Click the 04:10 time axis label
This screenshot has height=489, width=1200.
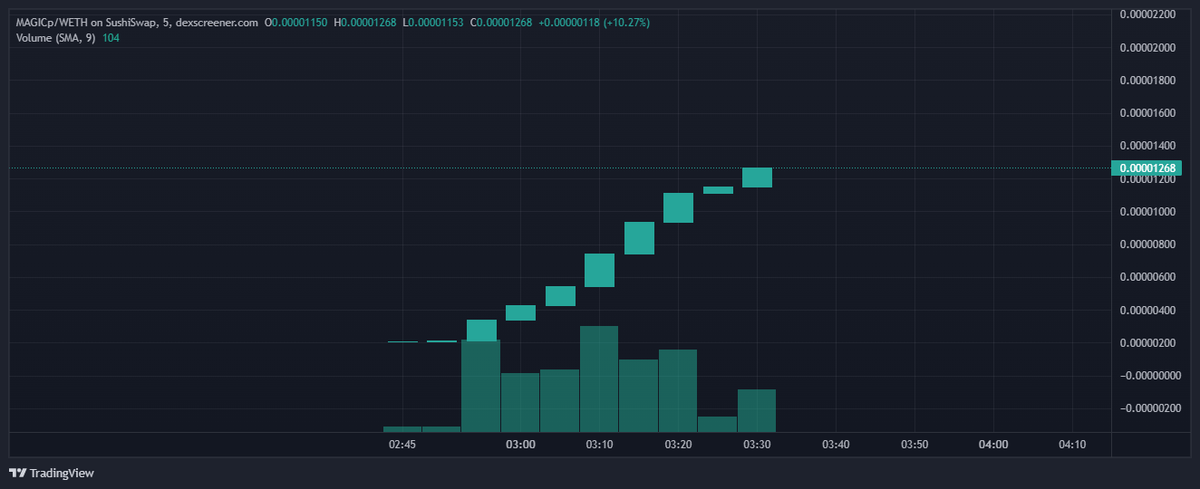point(1072,444)
